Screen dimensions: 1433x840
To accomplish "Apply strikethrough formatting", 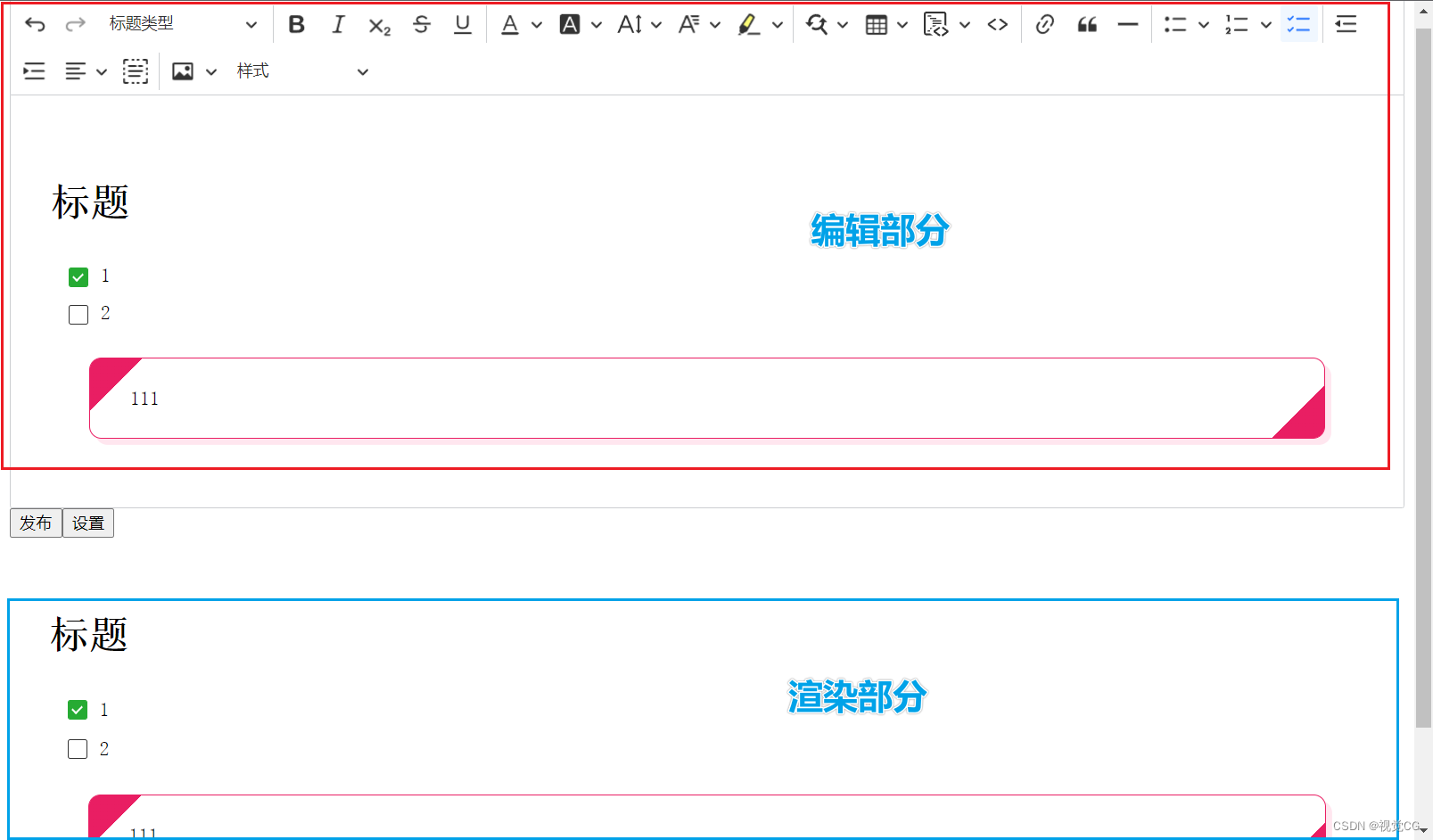I will (x=422, y=24).
